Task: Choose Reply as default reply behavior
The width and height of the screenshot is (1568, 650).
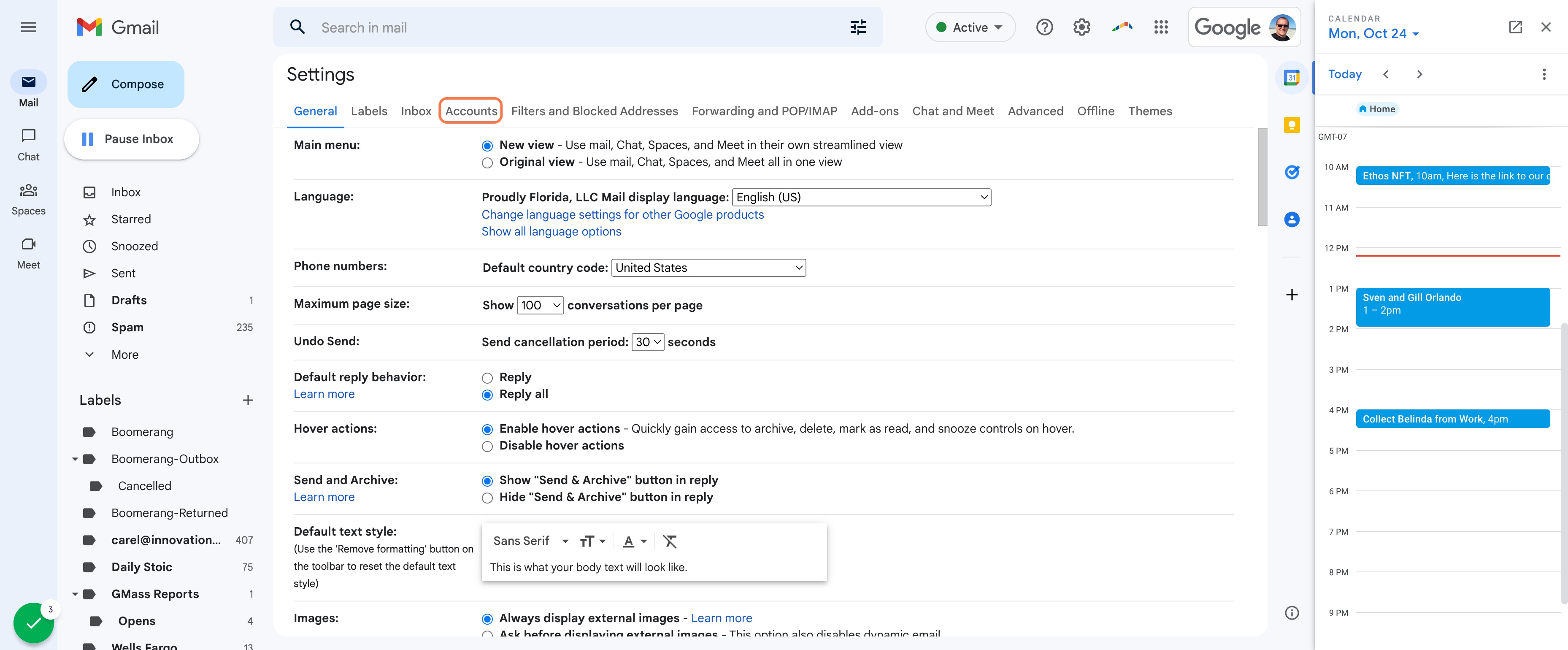Action: click(487, 378)
